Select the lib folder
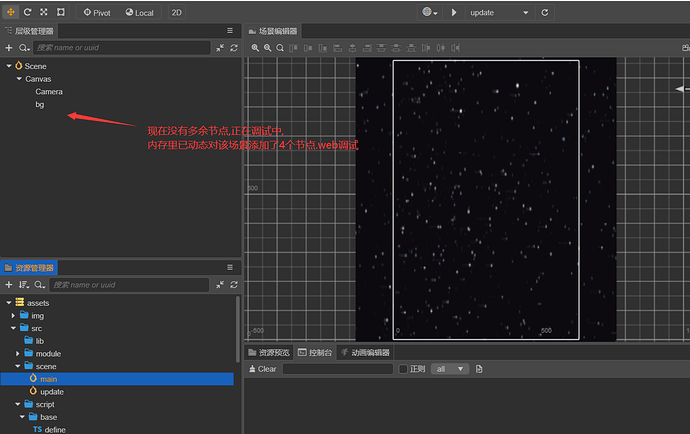 [40, 341]
